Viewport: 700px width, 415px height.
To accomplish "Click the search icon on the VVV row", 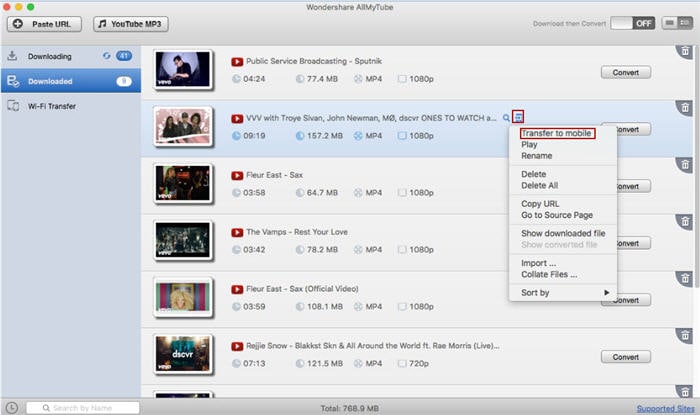I will pyautogui.click(x=506, y=118).
